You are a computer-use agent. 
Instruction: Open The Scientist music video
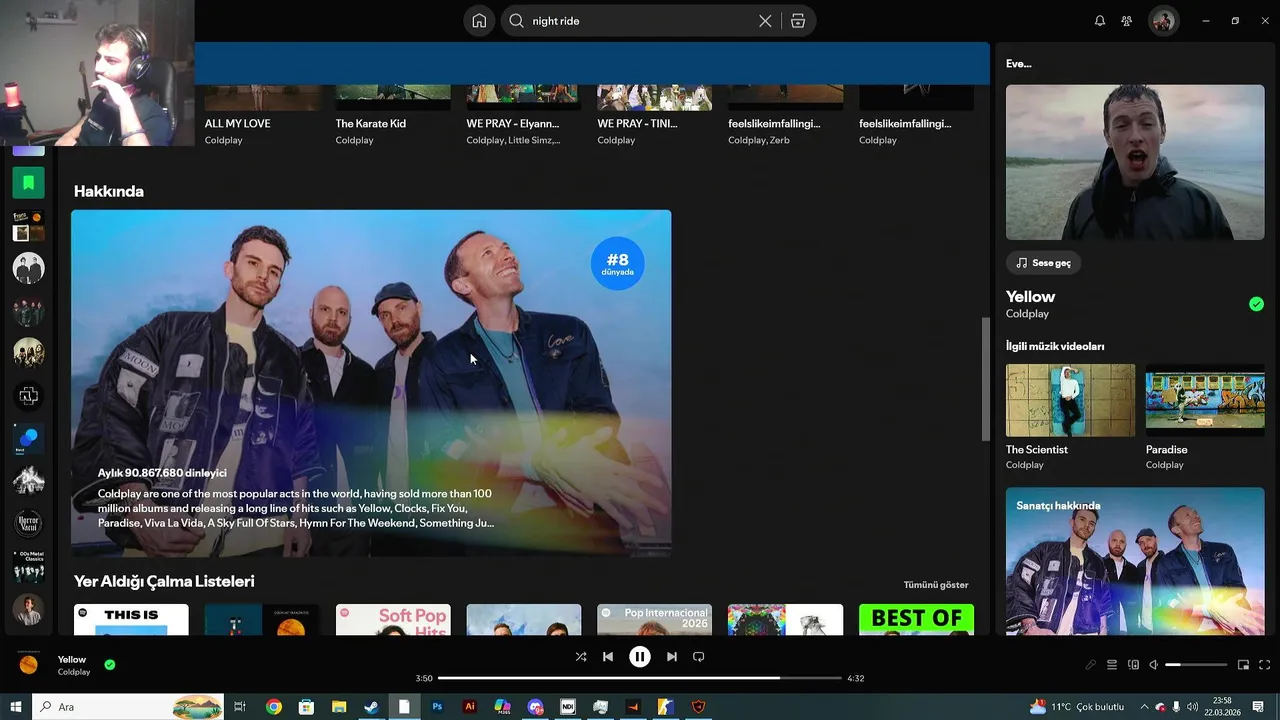pyautogui.click(x=1070, y=400)
